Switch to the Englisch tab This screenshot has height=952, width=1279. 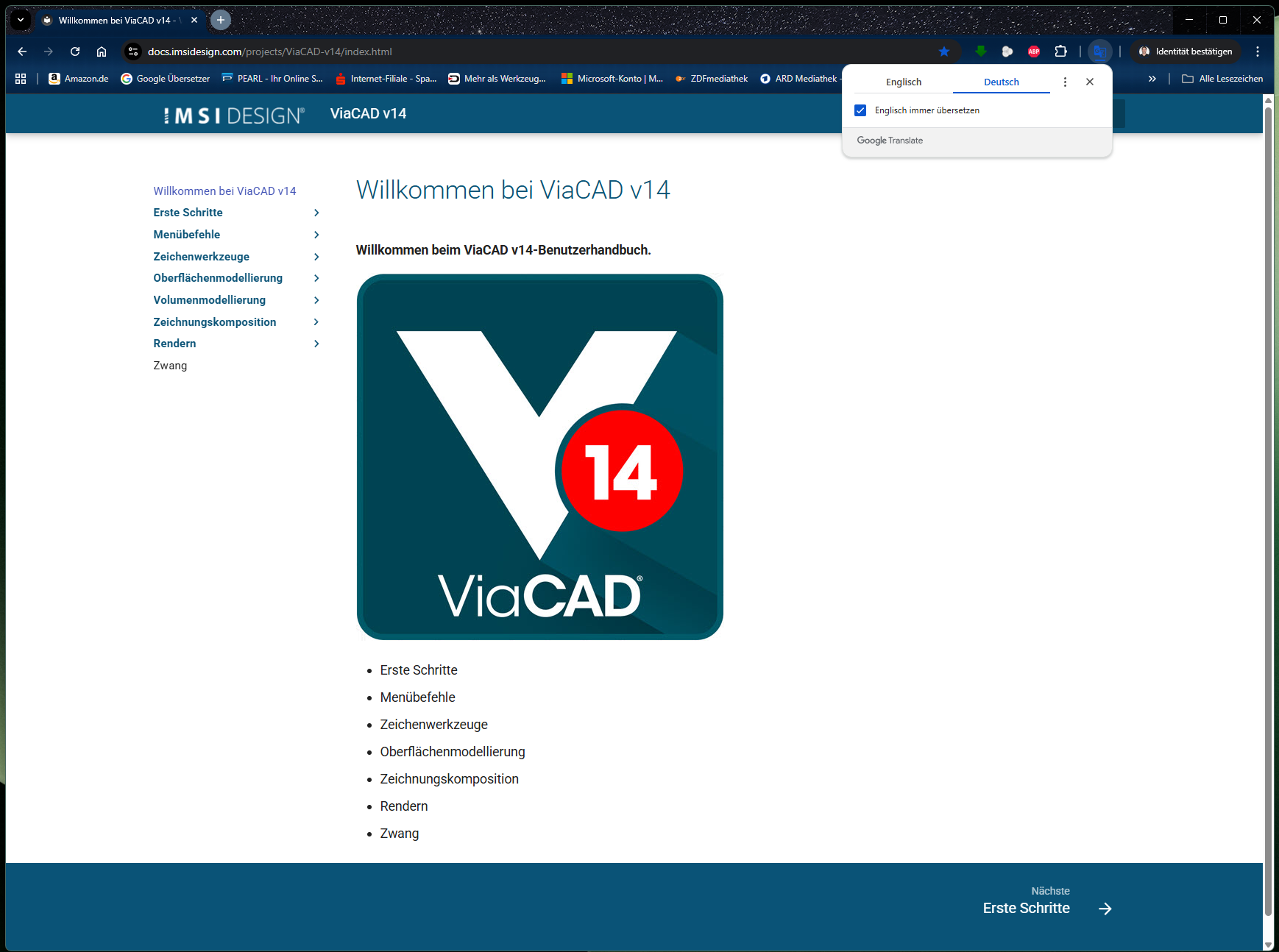pyautogui.click(x=904, y=82)
